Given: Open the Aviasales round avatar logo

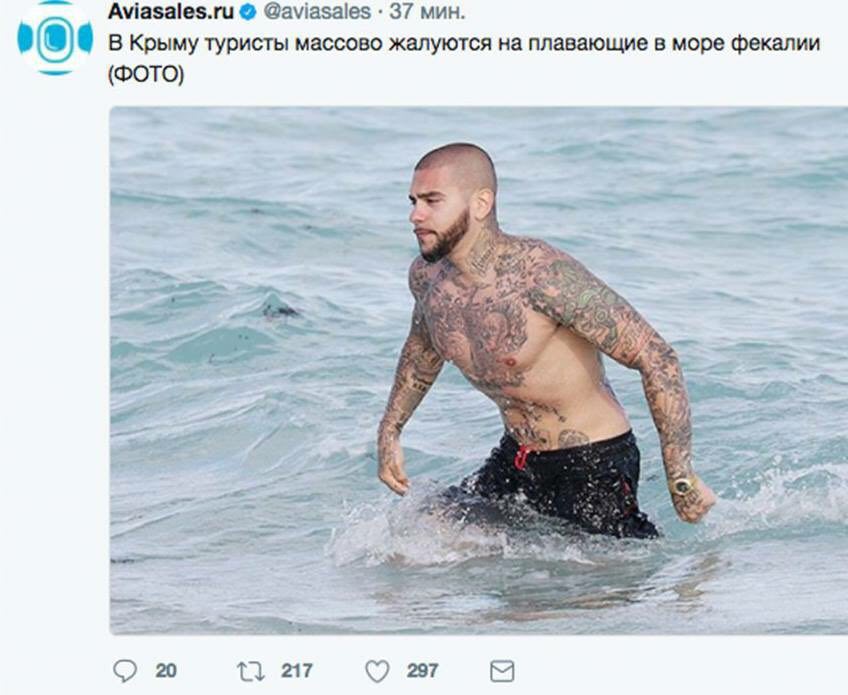Looking at the screenshot, I should click(x=55, y=39).
